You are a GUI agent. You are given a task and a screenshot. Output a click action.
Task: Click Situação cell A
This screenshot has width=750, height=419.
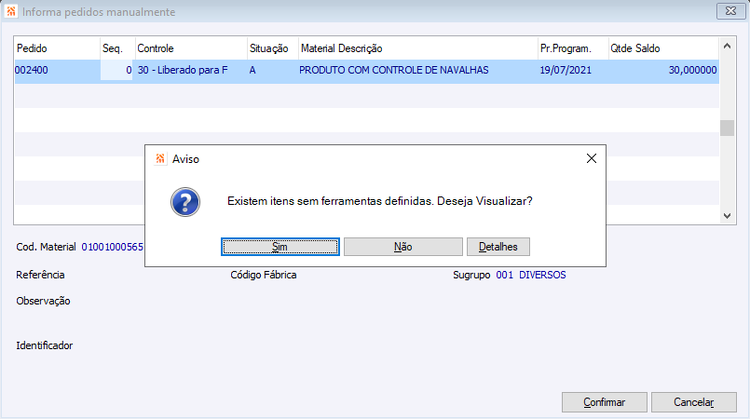pos(273,70)
